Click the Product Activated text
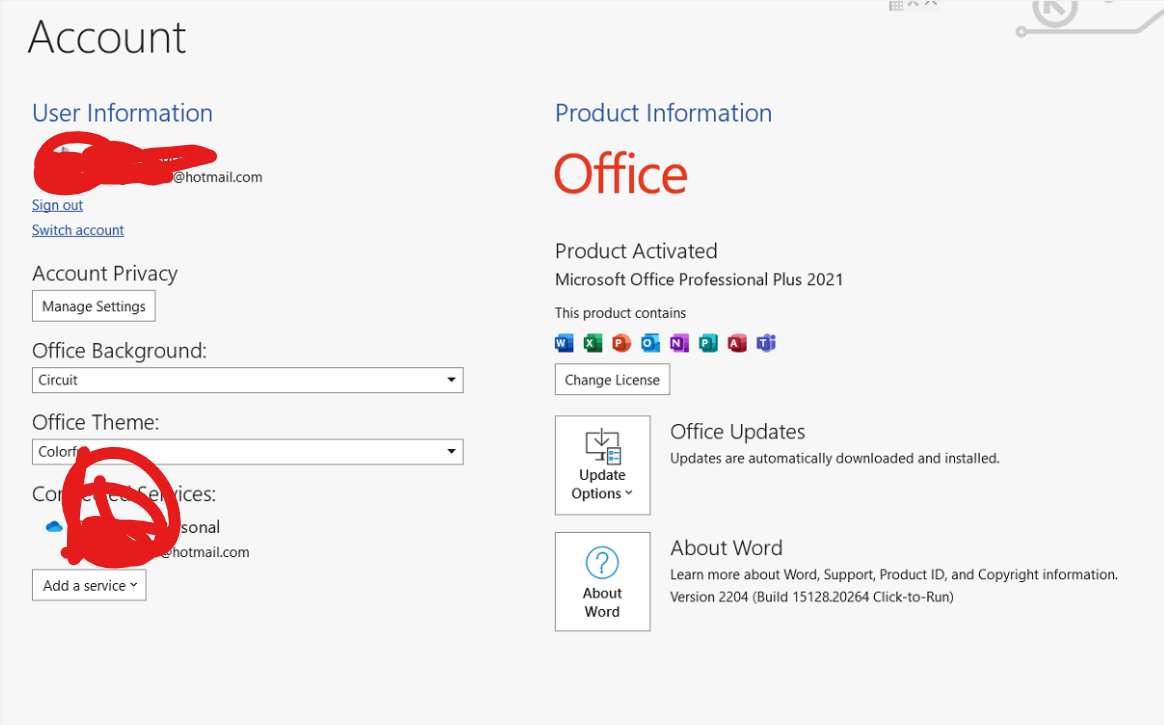Image resolution: width=1164 pixels, height=725 pixels. 636,251
